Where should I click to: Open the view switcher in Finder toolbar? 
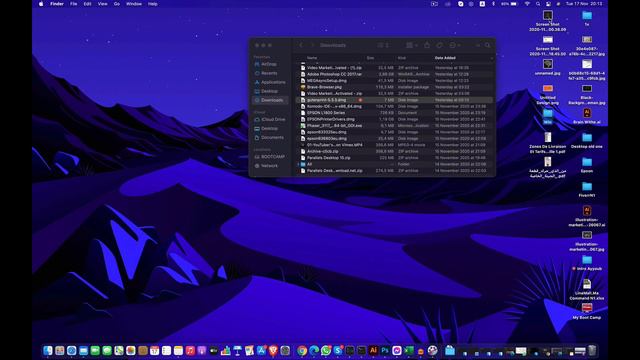[x=383, y=45]
